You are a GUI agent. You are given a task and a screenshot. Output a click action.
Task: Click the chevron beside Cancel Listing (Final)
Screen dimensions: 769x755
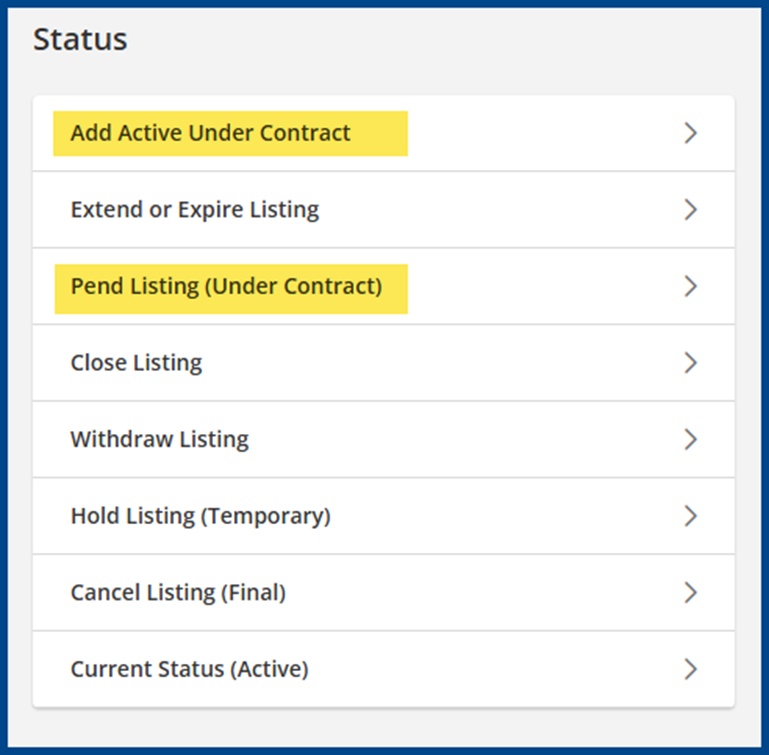(690, 593)
